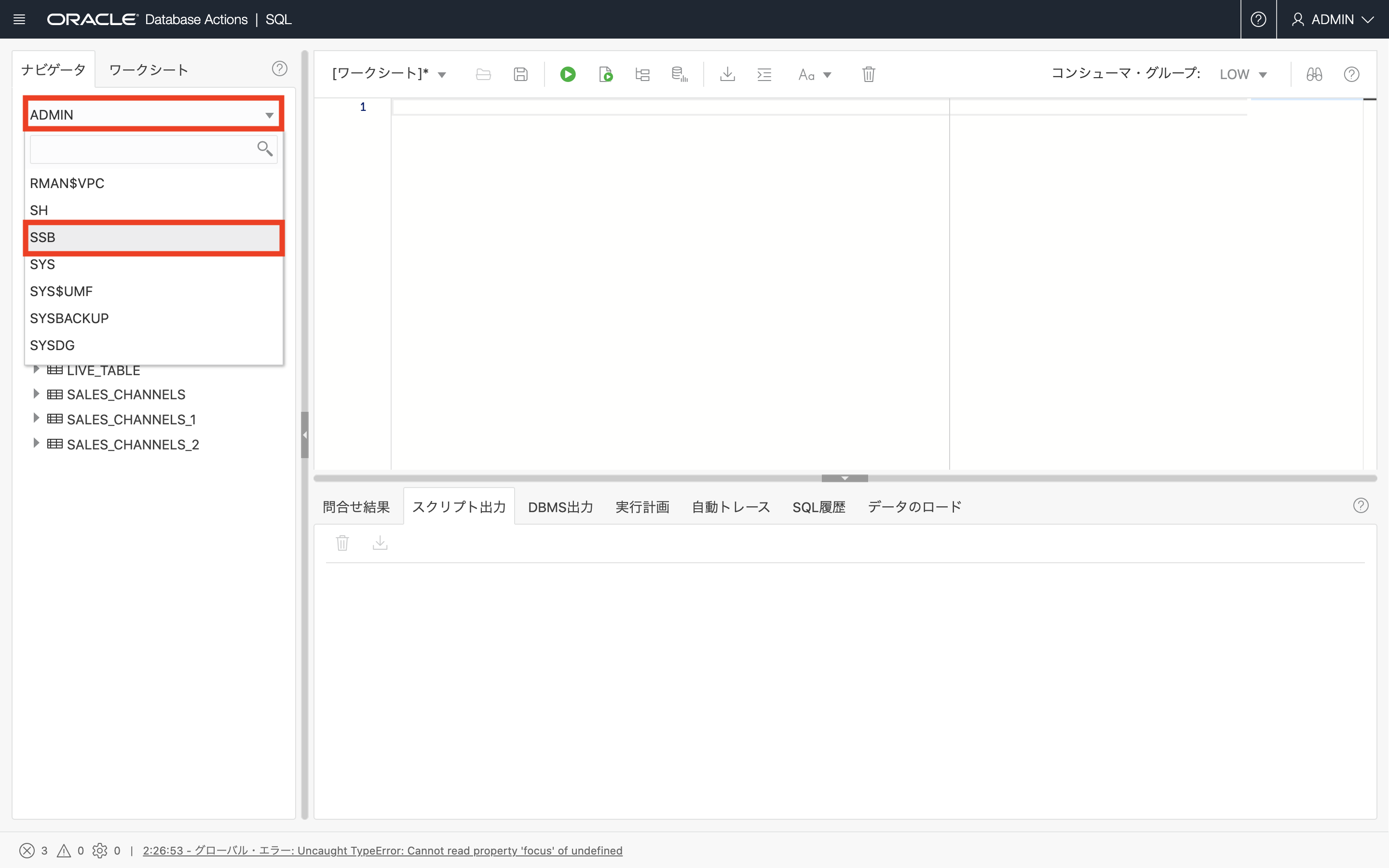Click the Run Script icon
The height and width of the screenshot is (868, 1389).
point(606,74)
